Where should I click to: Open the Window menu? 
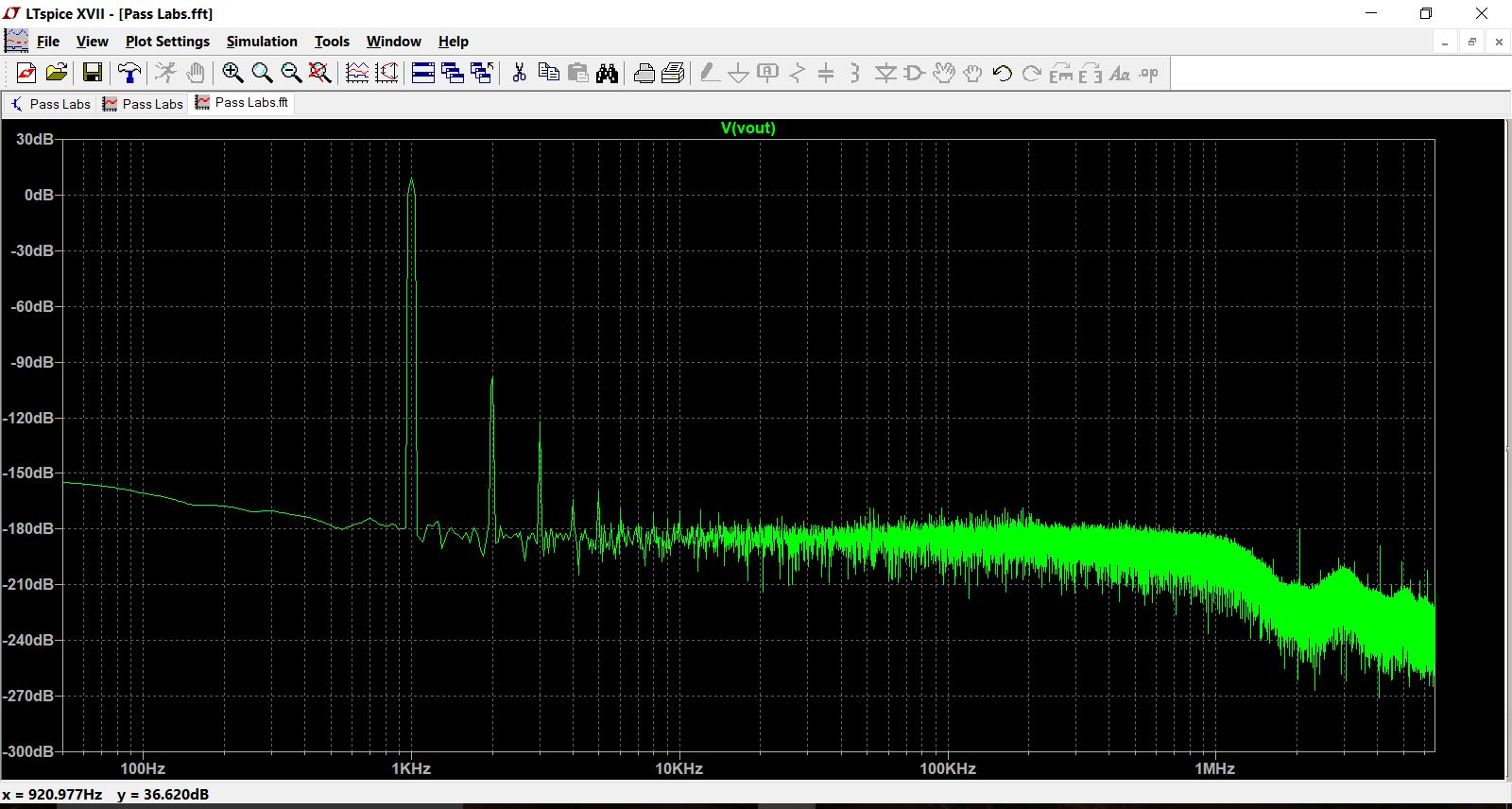(394, 42)
